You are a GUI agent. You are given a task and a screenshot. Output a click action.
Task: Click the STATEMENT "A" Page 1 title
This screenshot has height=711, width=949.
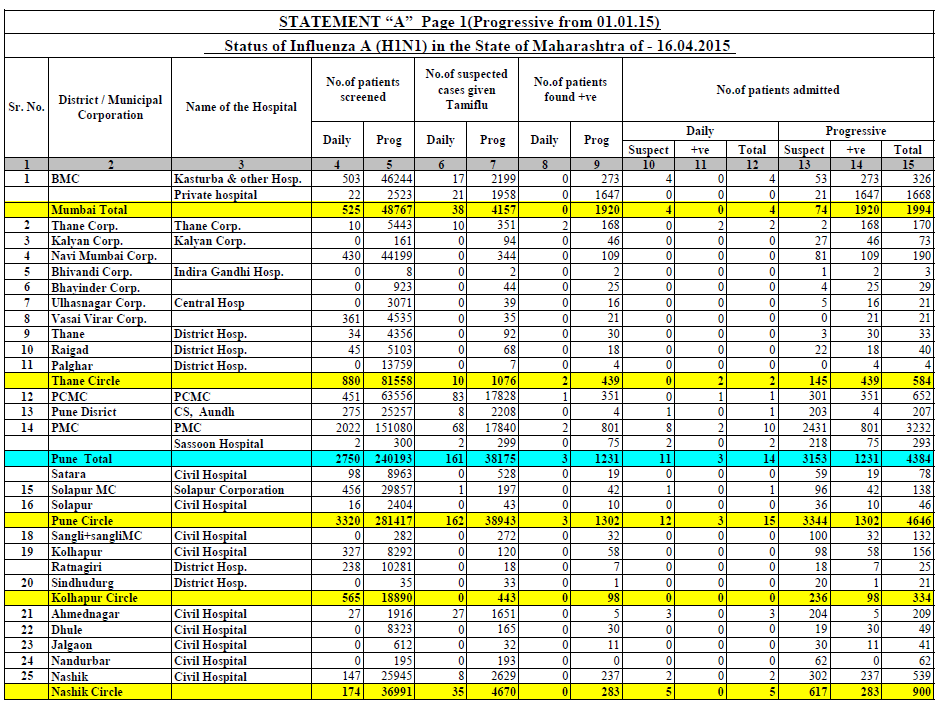469,22
